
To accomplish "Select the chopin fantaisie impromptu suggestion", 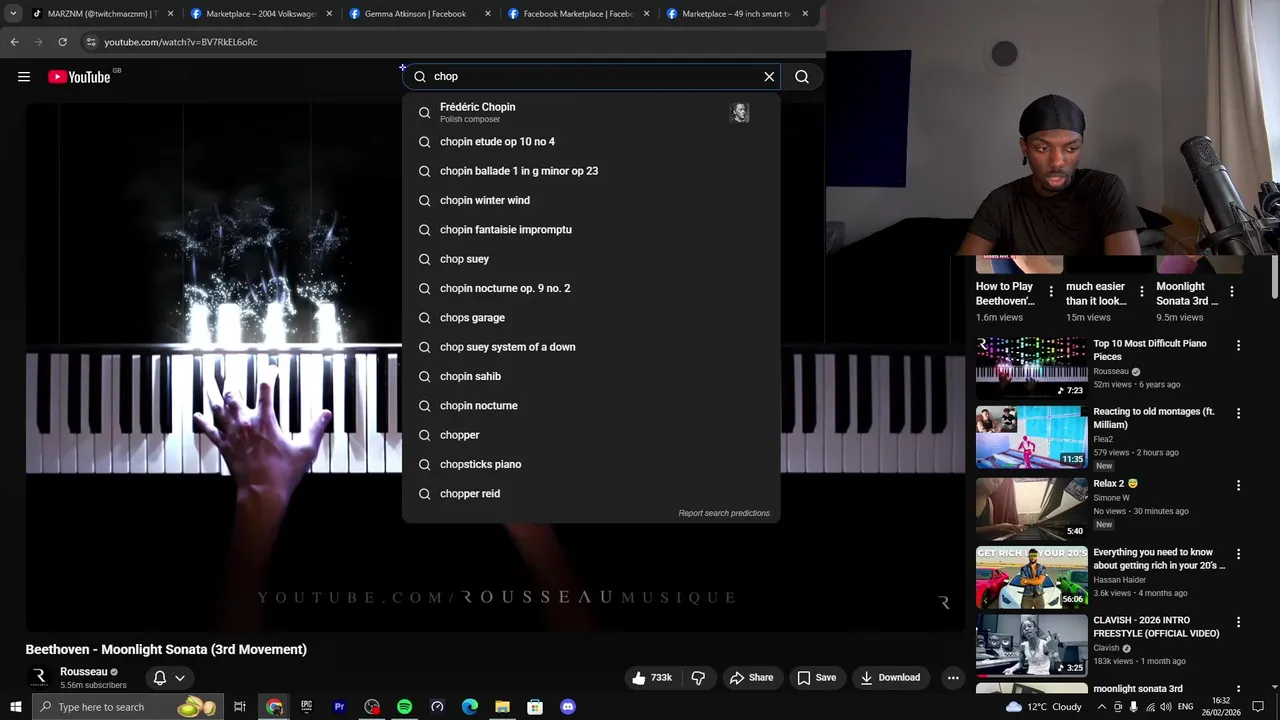I will click(591, 230).
